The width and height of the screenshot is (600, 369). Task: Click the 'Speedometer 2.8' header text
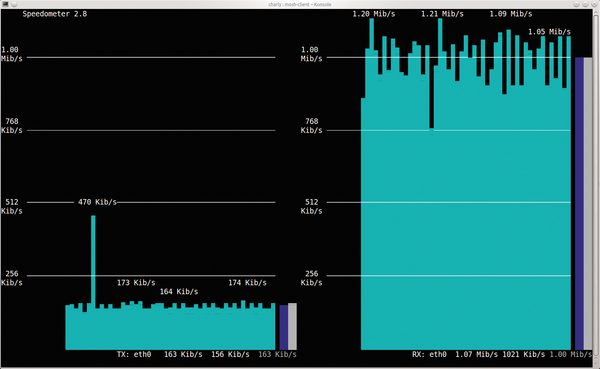[55, 14]
